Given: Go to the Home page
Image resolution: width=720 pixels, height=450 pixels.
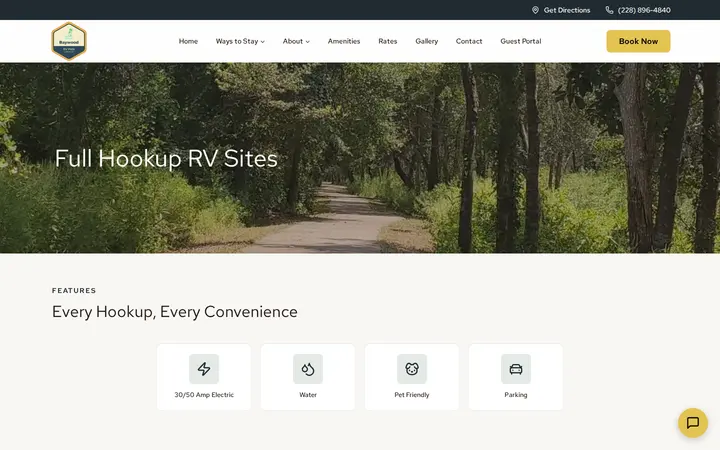Looking at the screenshot, I should coord(188,41).
